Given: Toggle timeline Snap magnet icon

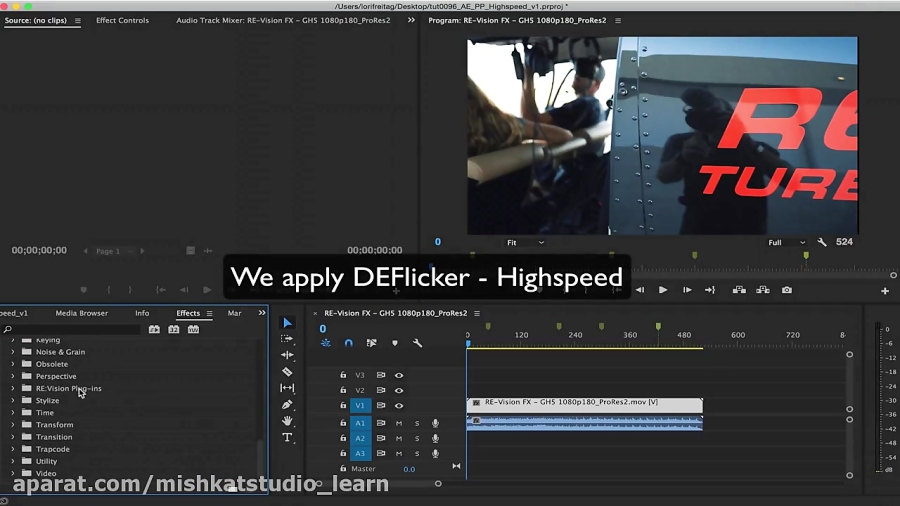Looking at the screenshot, I should coord(348,343).
